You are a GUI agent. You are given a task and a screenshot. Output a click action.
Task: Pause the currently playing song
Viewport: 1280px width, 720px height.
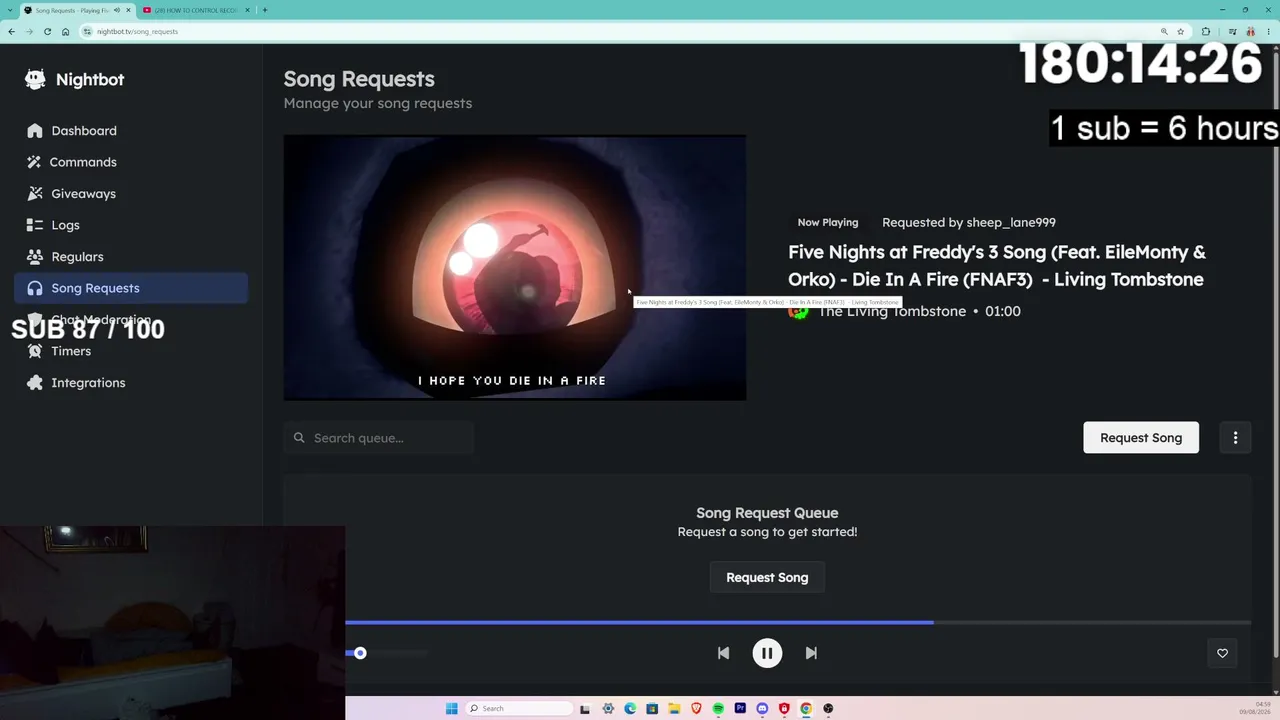point(767,653)
